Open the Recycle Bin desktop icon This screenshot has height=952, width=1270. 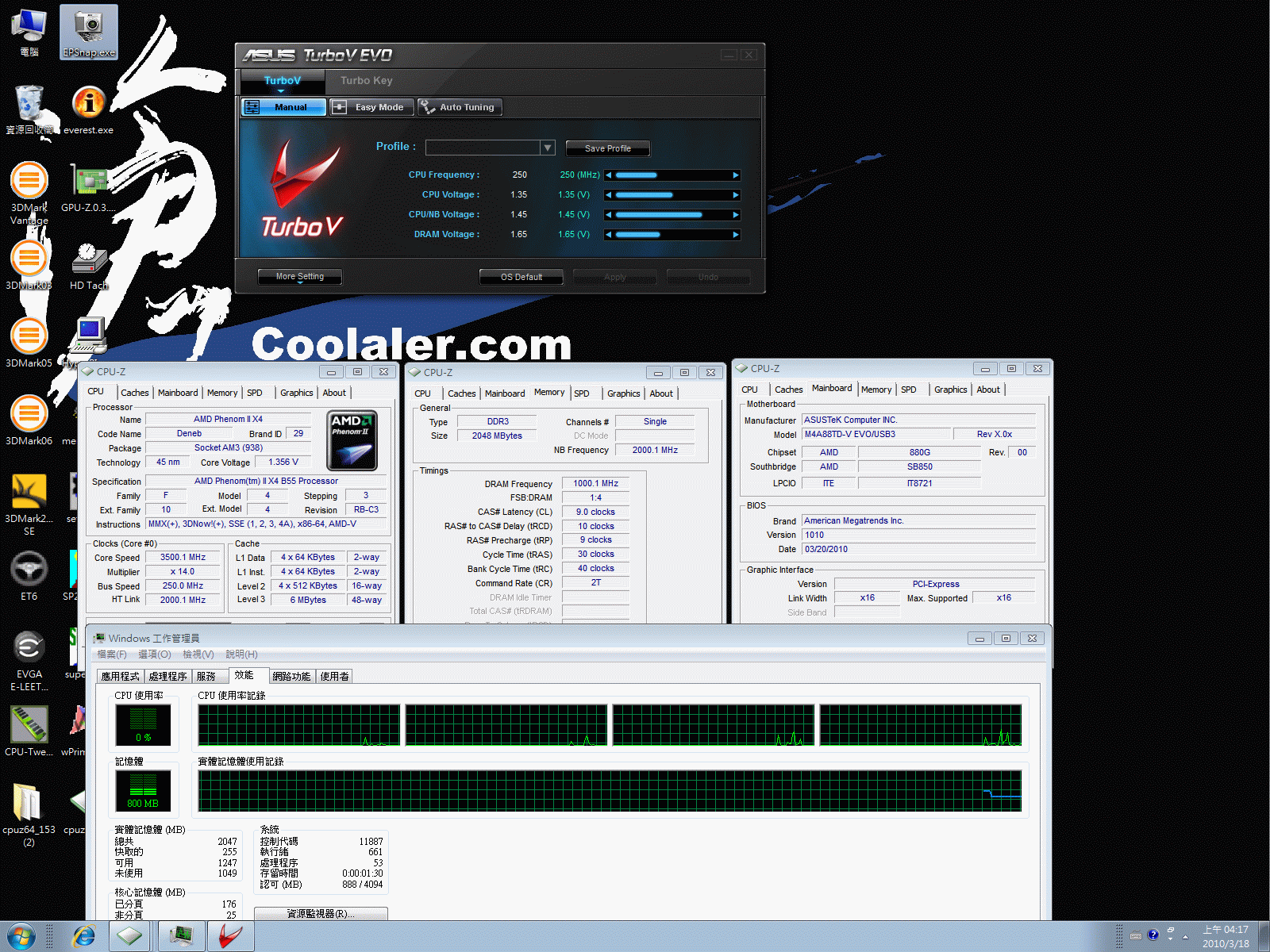(29, 110)
